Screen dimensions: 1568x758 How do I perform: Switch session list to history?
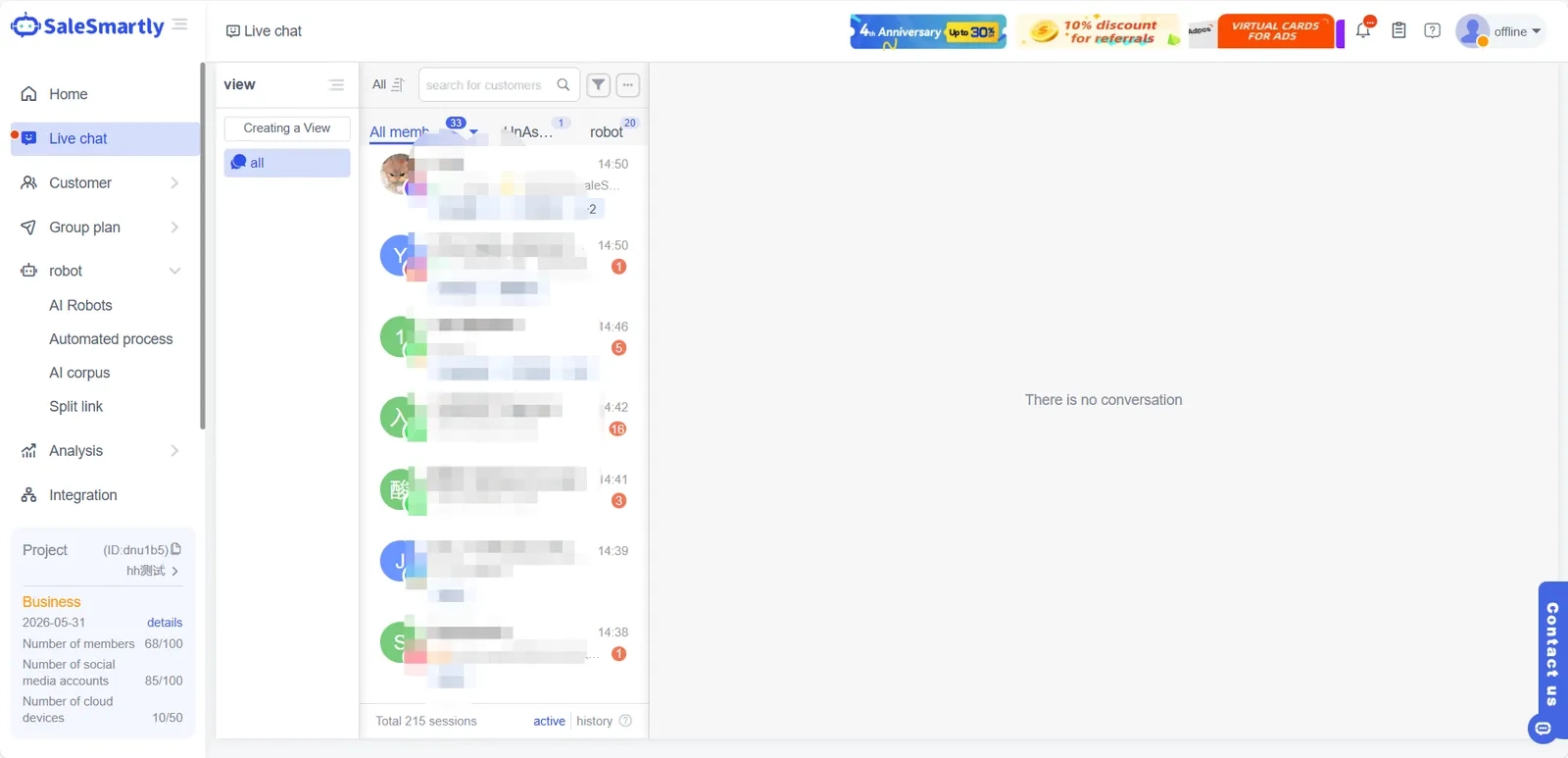(594, 721)
